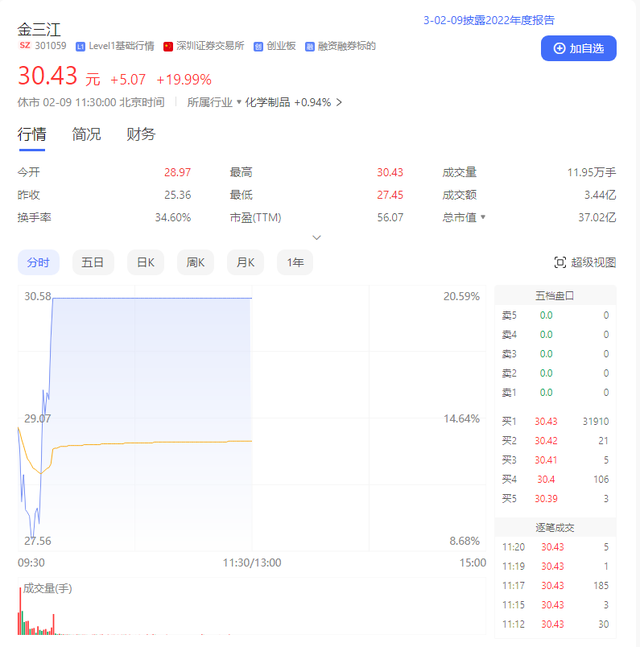Open the 化学制品 industry link
Image resolution: width=640 pixels, height=647 pixels.
[x=267, y=102]
